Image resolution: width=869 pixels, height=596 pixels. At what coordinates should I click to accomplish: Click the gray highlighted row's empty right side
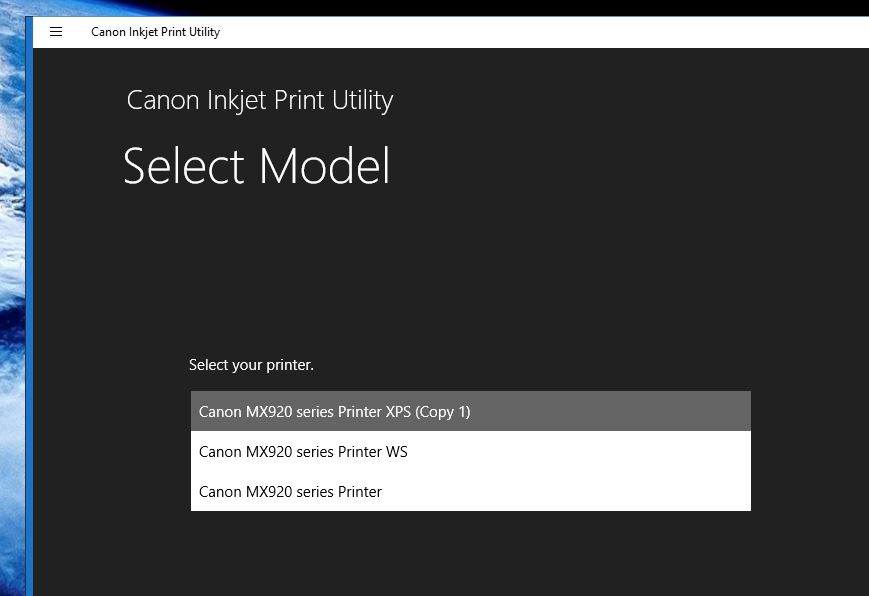pyautogui.click(x=610, y=411)
